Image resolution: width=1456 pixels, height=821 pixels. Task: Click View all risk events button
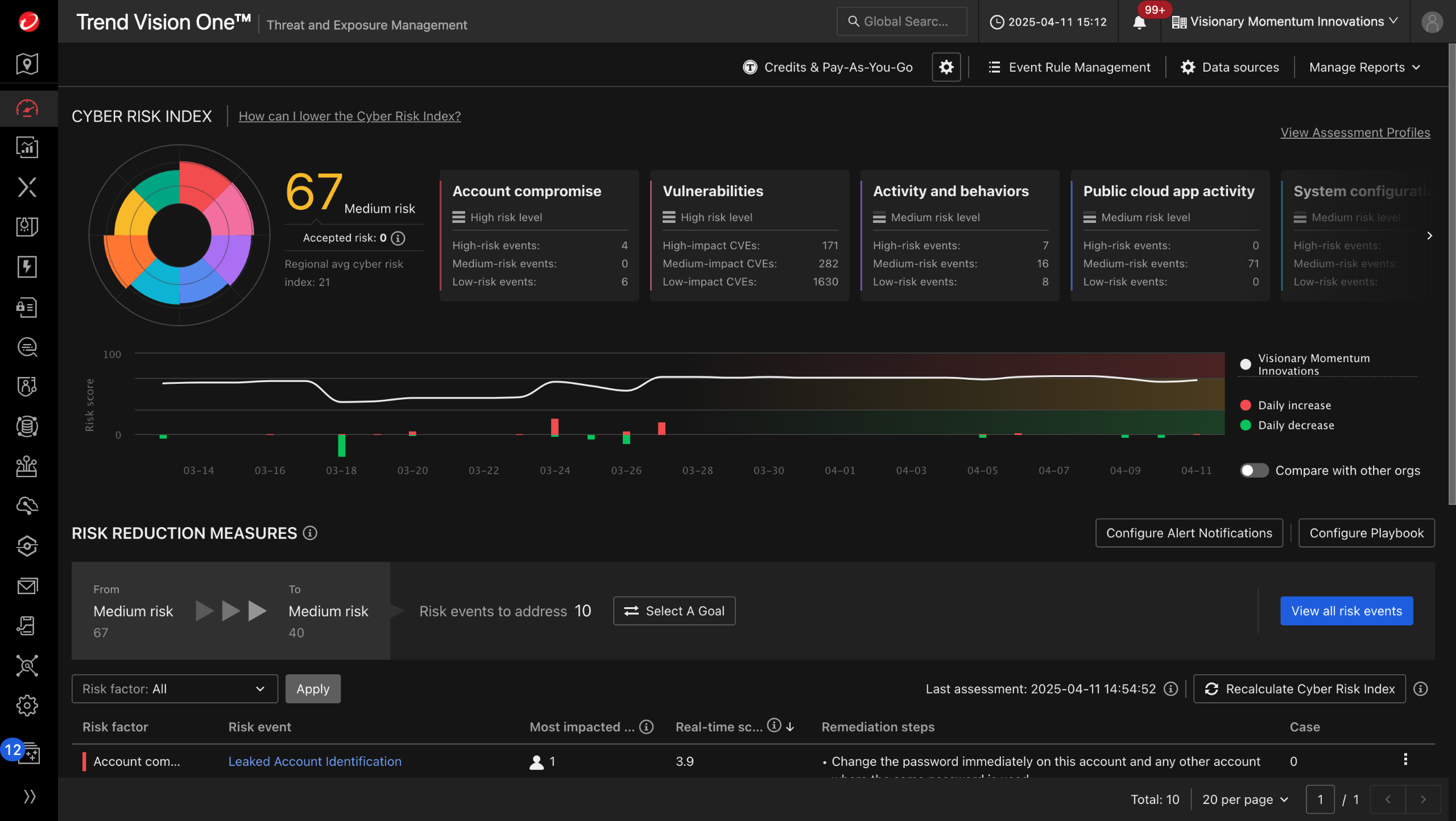[1346, 611]
